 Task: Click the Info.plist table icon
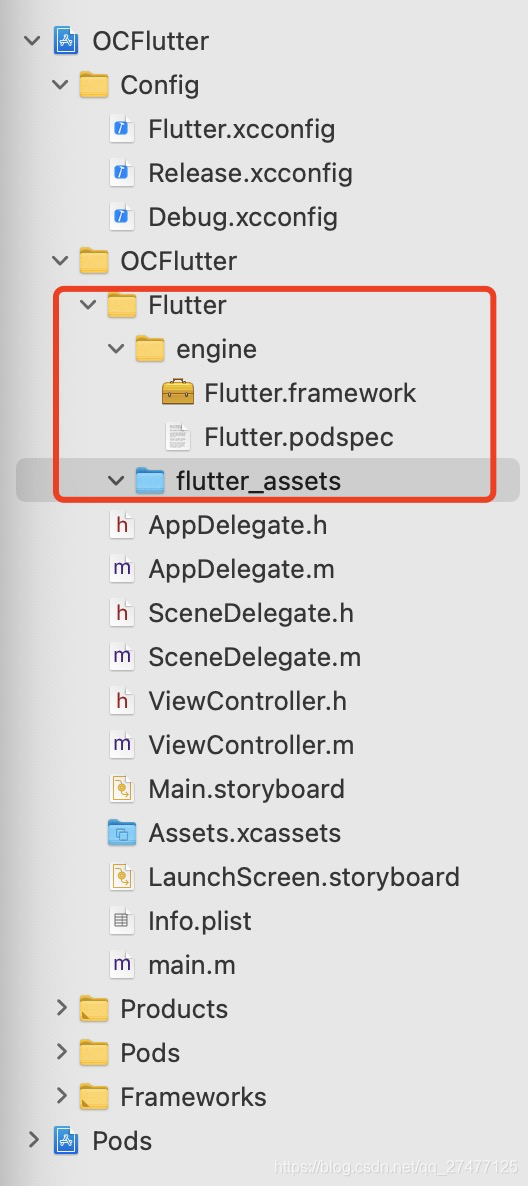[122, 921]
